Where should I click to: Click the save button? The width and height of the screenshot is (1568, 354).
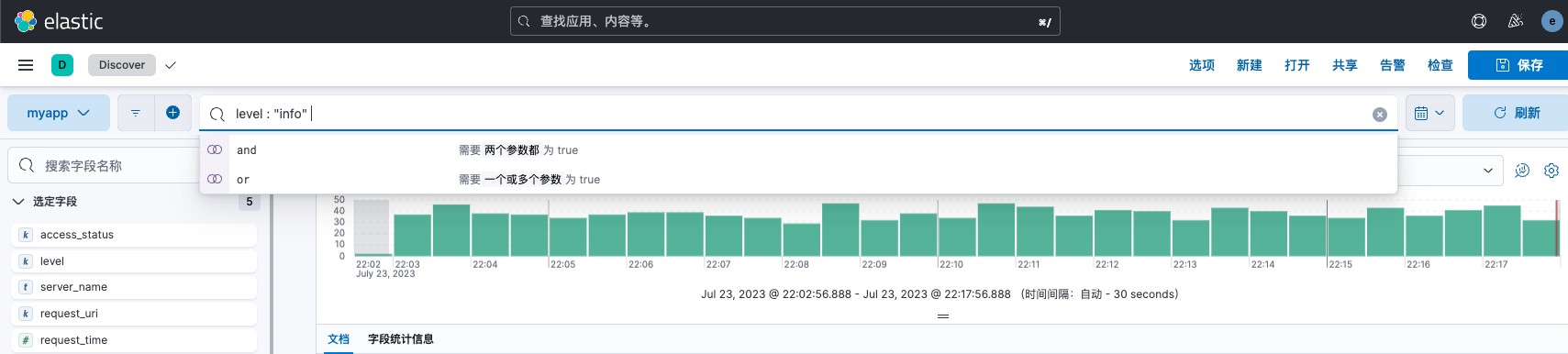[1518, 65]
